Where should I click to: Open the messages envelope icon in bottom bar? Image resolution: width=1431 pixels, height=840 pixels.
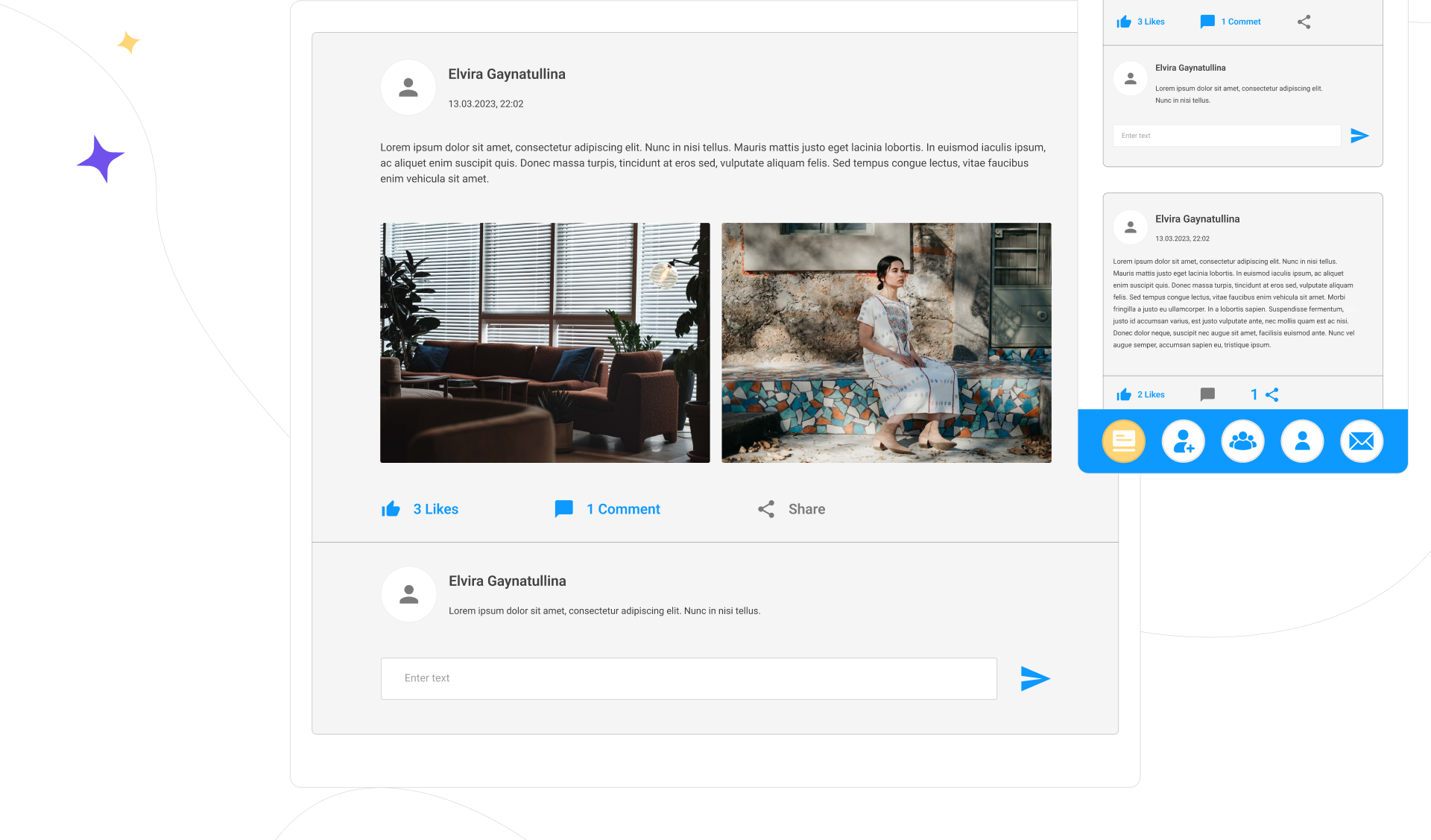click(x=1361, y=441)
